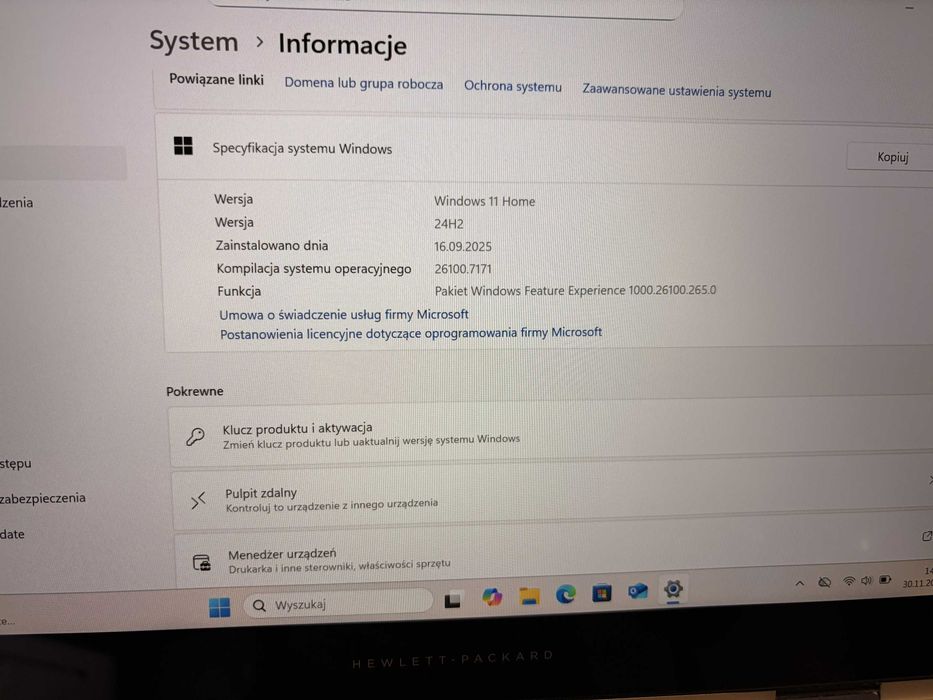This screenshot has height=700, width=933.
Task: Select the sidebar item ending in 'date'
Action: coord(12,534)
